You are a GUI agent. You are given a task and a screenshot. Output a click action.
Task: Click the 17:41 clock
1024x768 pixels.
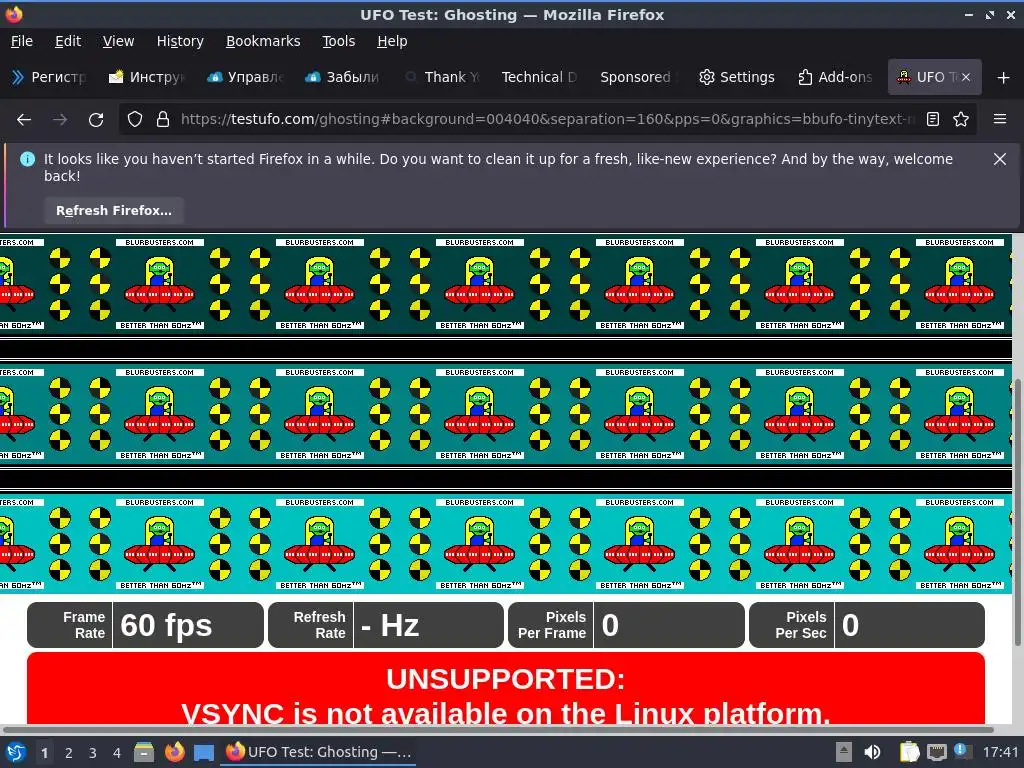(x=1000, y=752)
